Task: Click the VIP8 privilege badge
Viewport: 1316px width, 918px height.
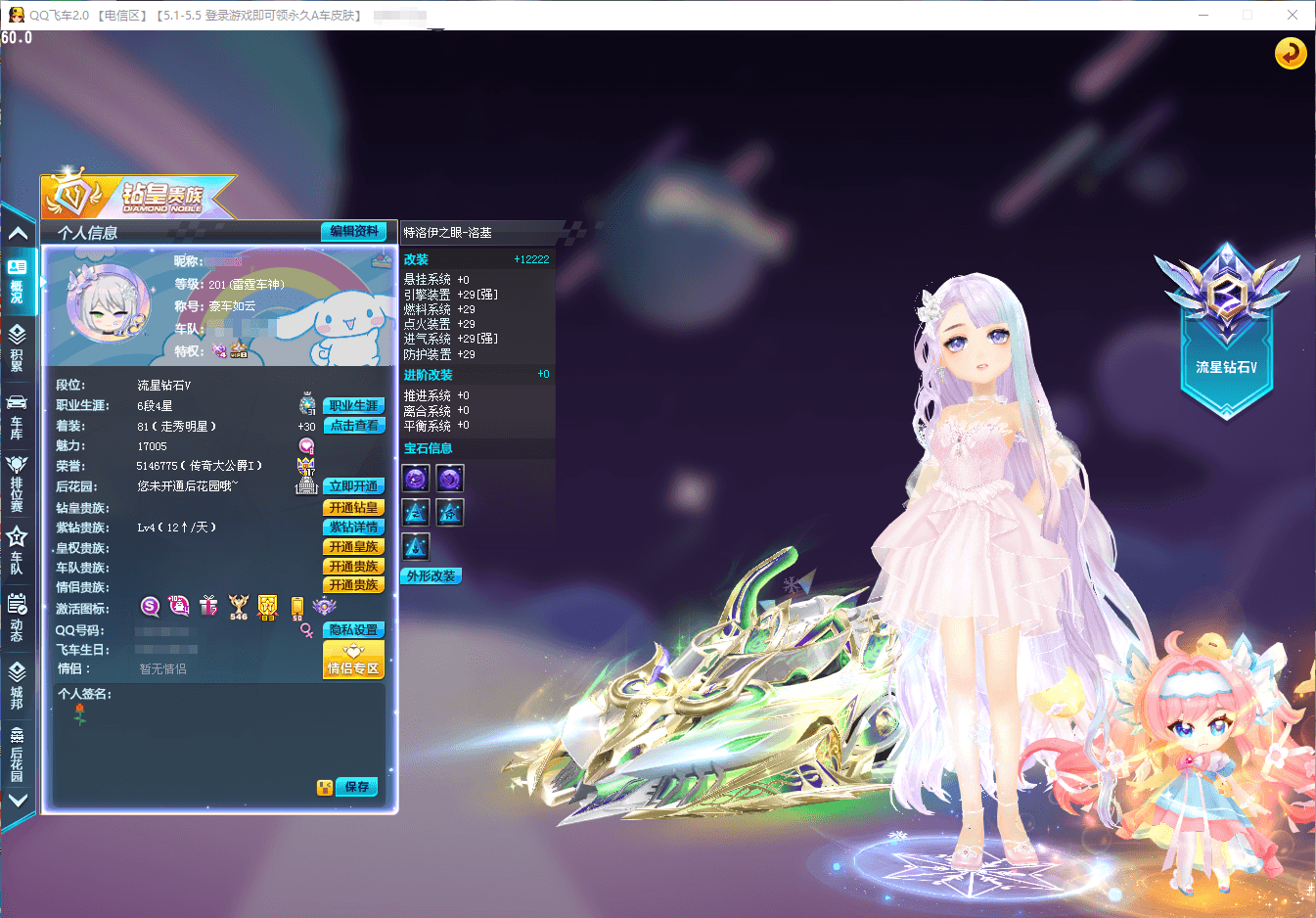Action: pyautogui.click(x=239, y=350)
